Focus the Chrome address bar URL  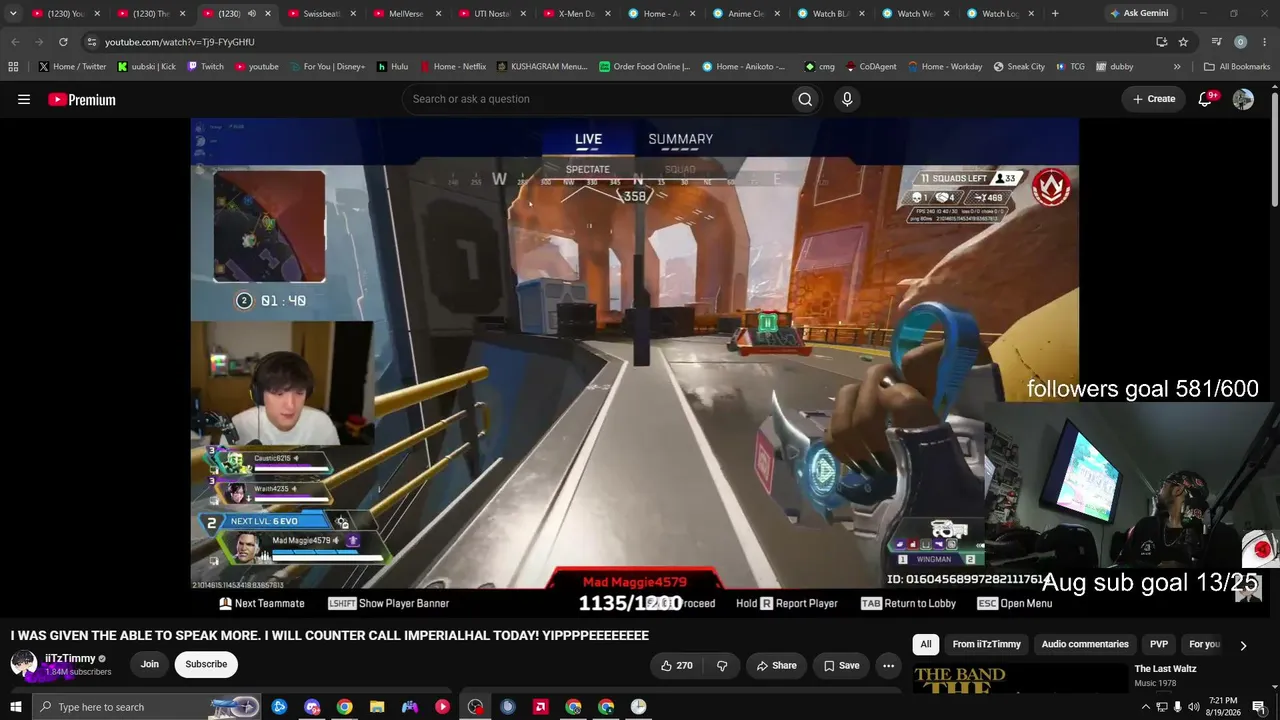(180, 42)
